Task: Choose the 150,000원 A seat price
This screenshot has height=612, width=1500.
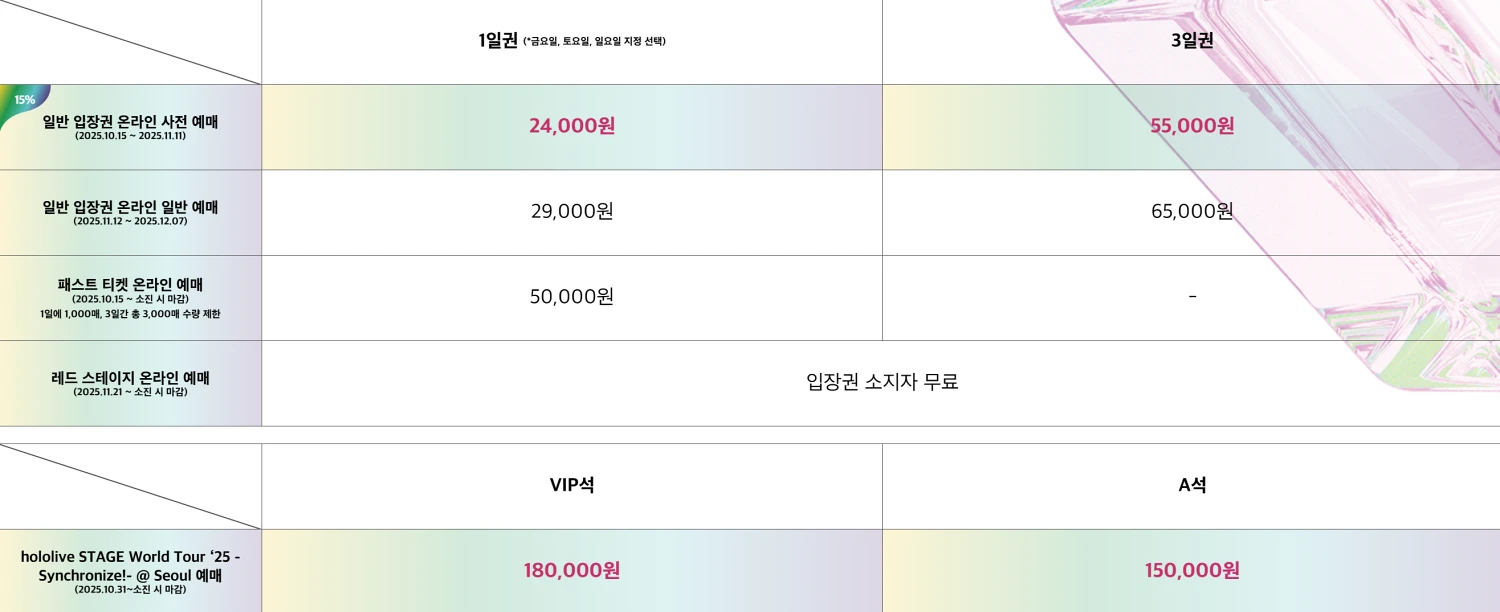Action: pos(1192,571)
